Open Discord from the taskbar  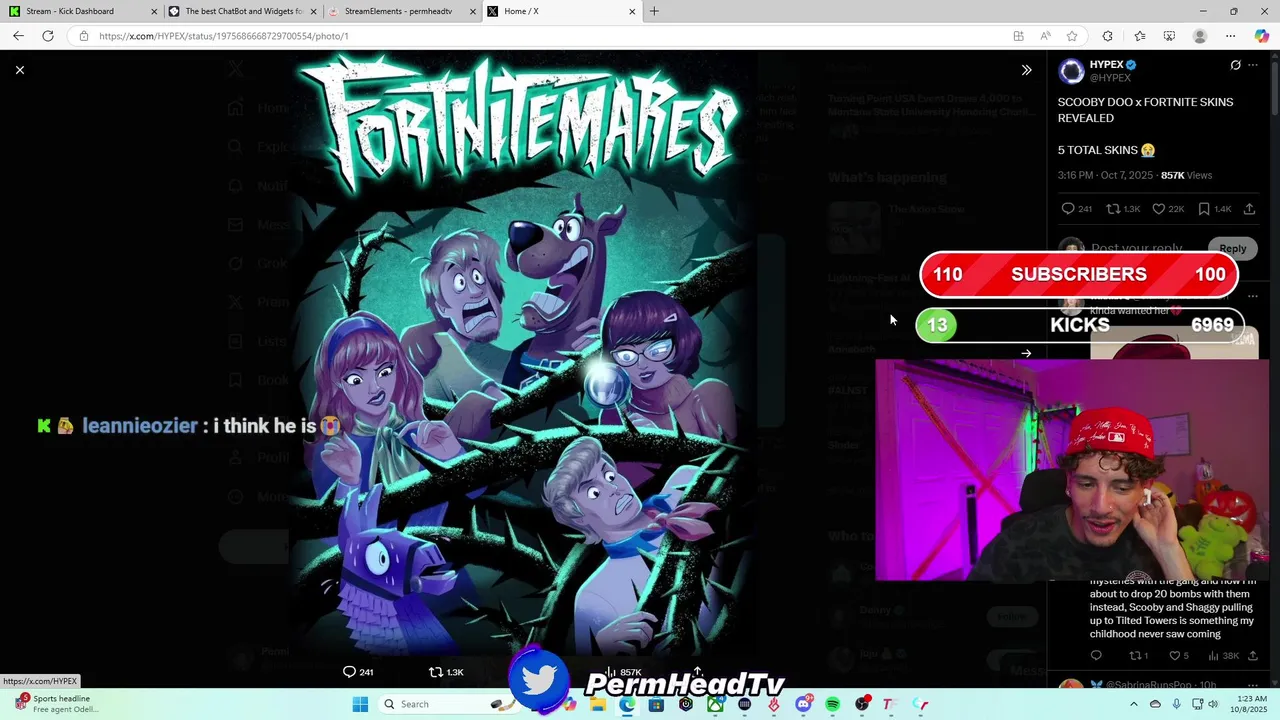pos(803,704)
